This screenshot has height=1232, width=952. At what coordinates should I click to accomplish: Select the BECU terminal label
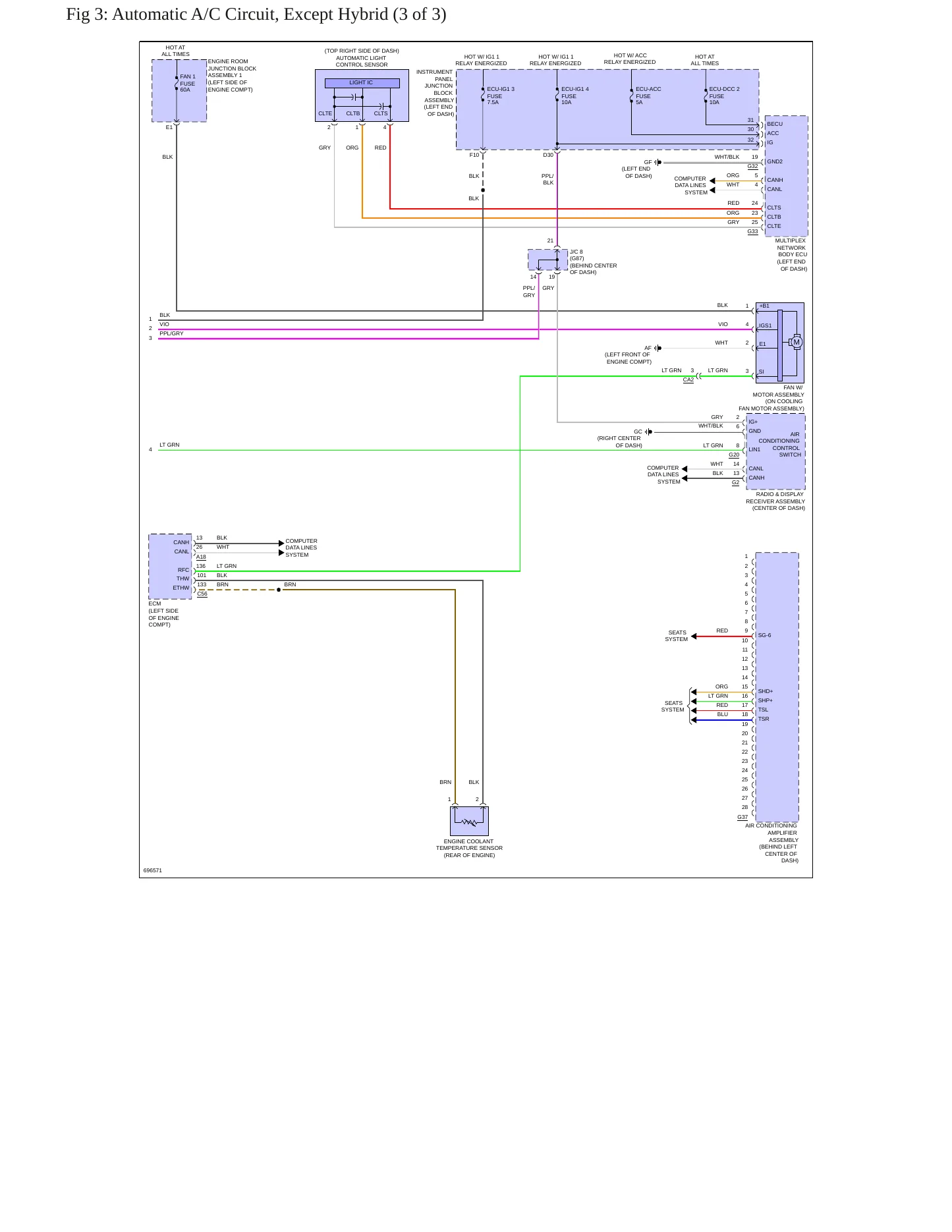pyautogui.click(x=775, y=124)
